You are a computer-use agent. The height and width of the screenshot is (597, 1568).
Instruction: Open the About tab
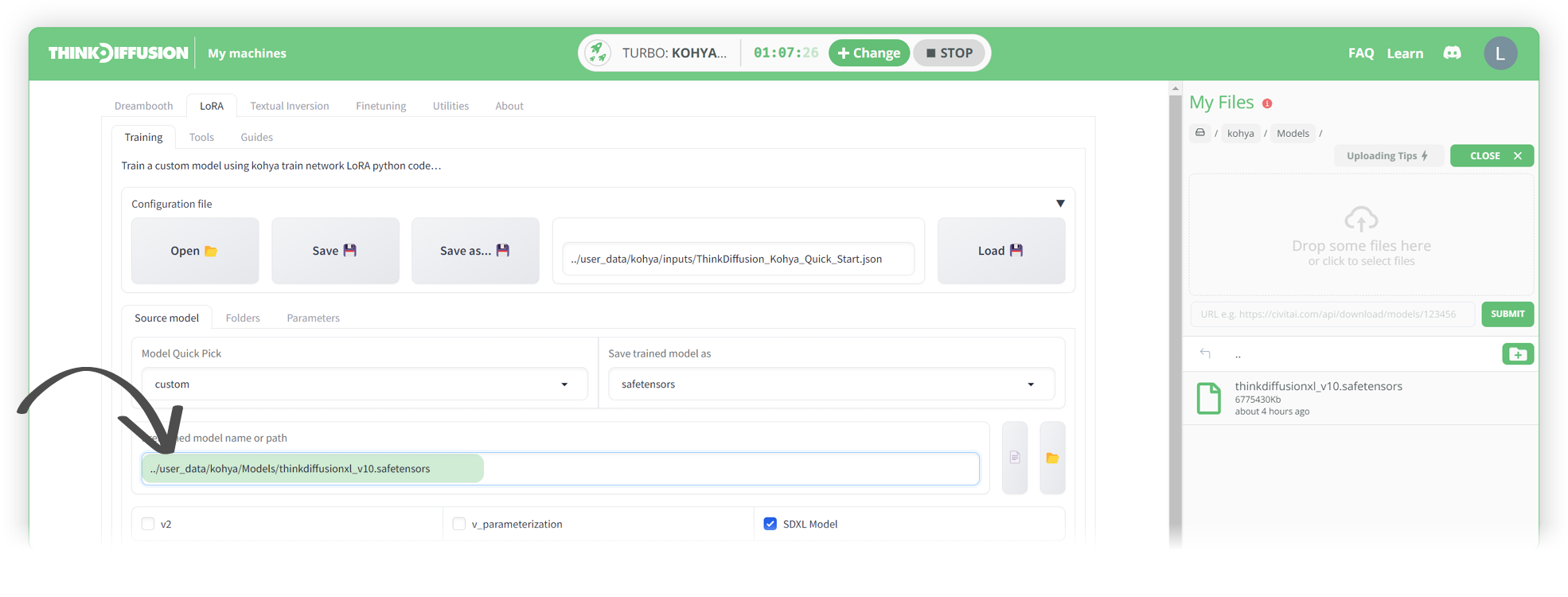pos(509,106)
